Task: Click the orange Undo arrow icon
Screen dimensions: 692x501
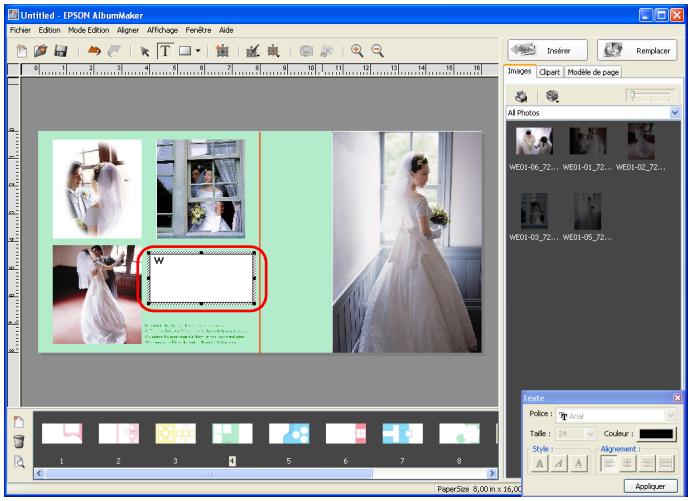Action: 94,51
